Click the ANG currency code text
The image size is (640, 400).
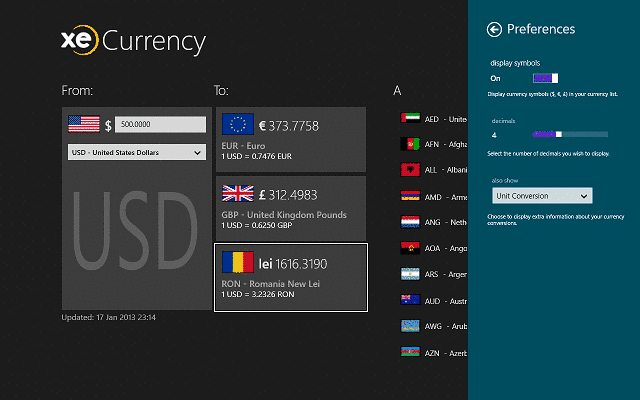pyautogui.click(x=433, y=222)
